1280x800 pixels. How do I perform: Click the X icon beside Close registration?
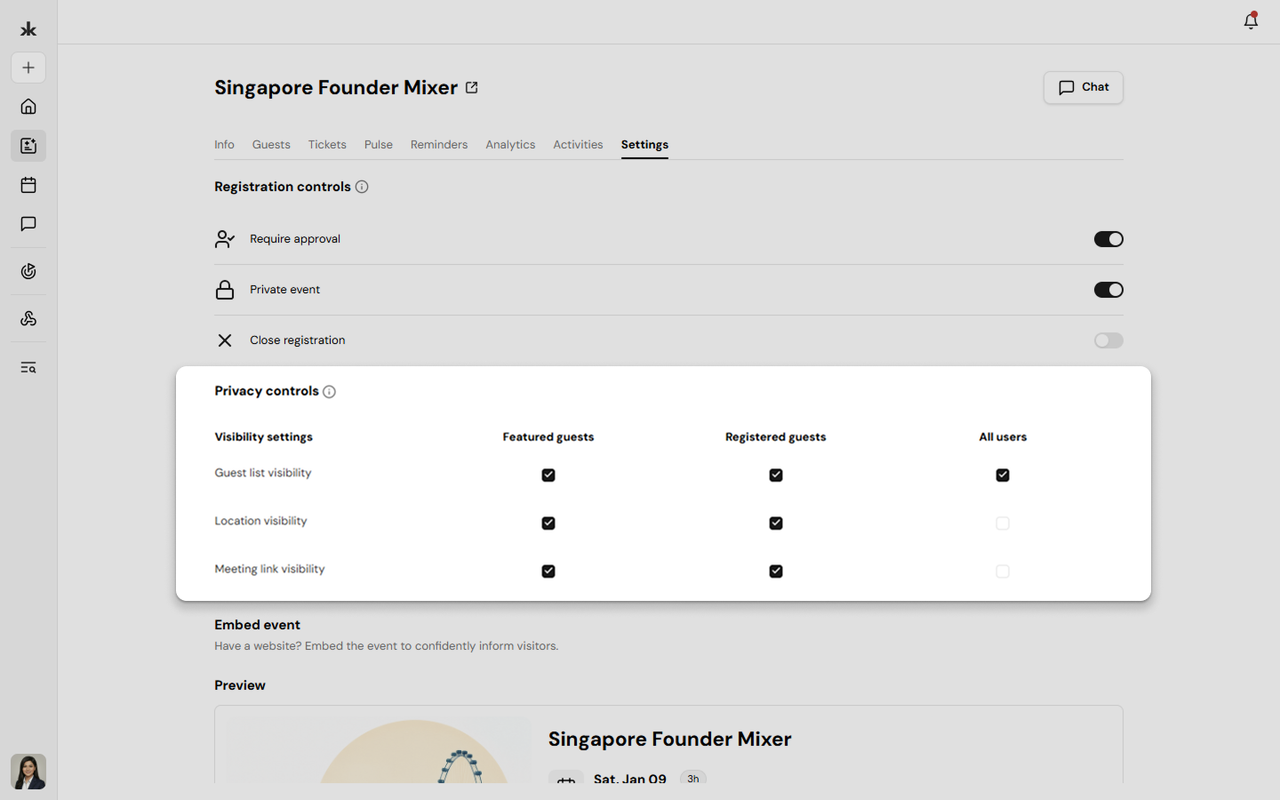click(225, 341)
